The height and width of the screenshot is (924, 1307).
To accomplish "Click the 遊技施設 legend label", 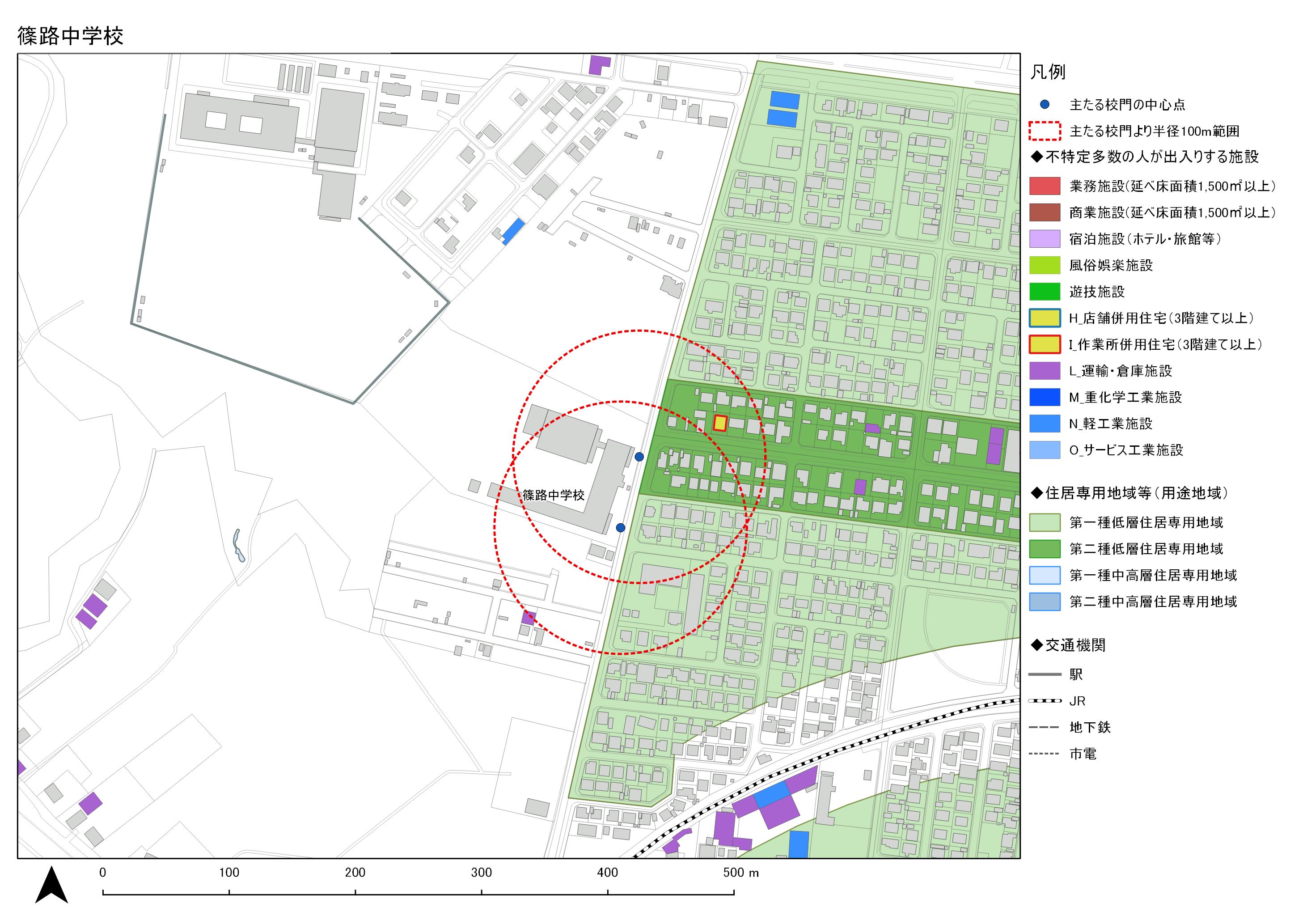I will tap(1097, 292).
